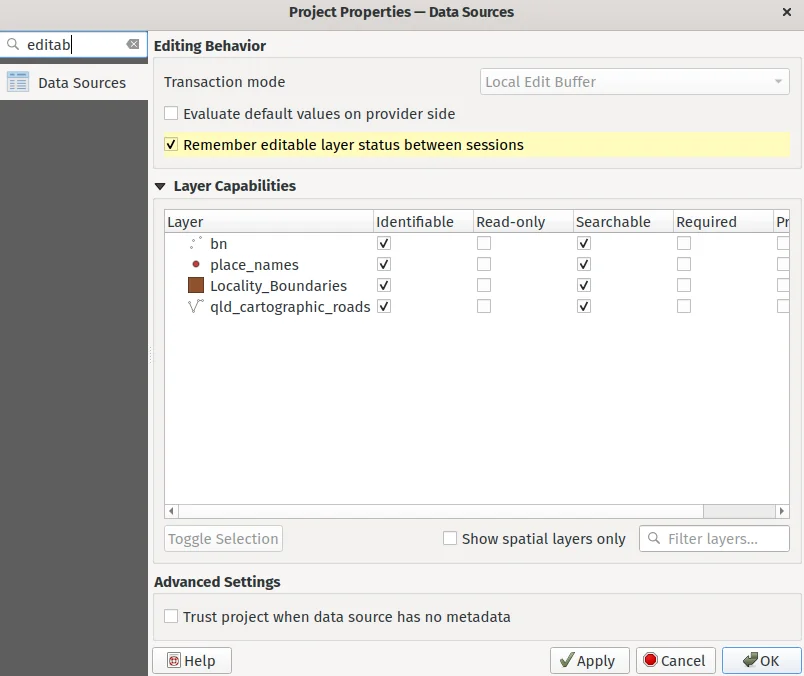Click the bn point layer icon
The height and width of the screenshot is (676, 804).
point(196,243)
